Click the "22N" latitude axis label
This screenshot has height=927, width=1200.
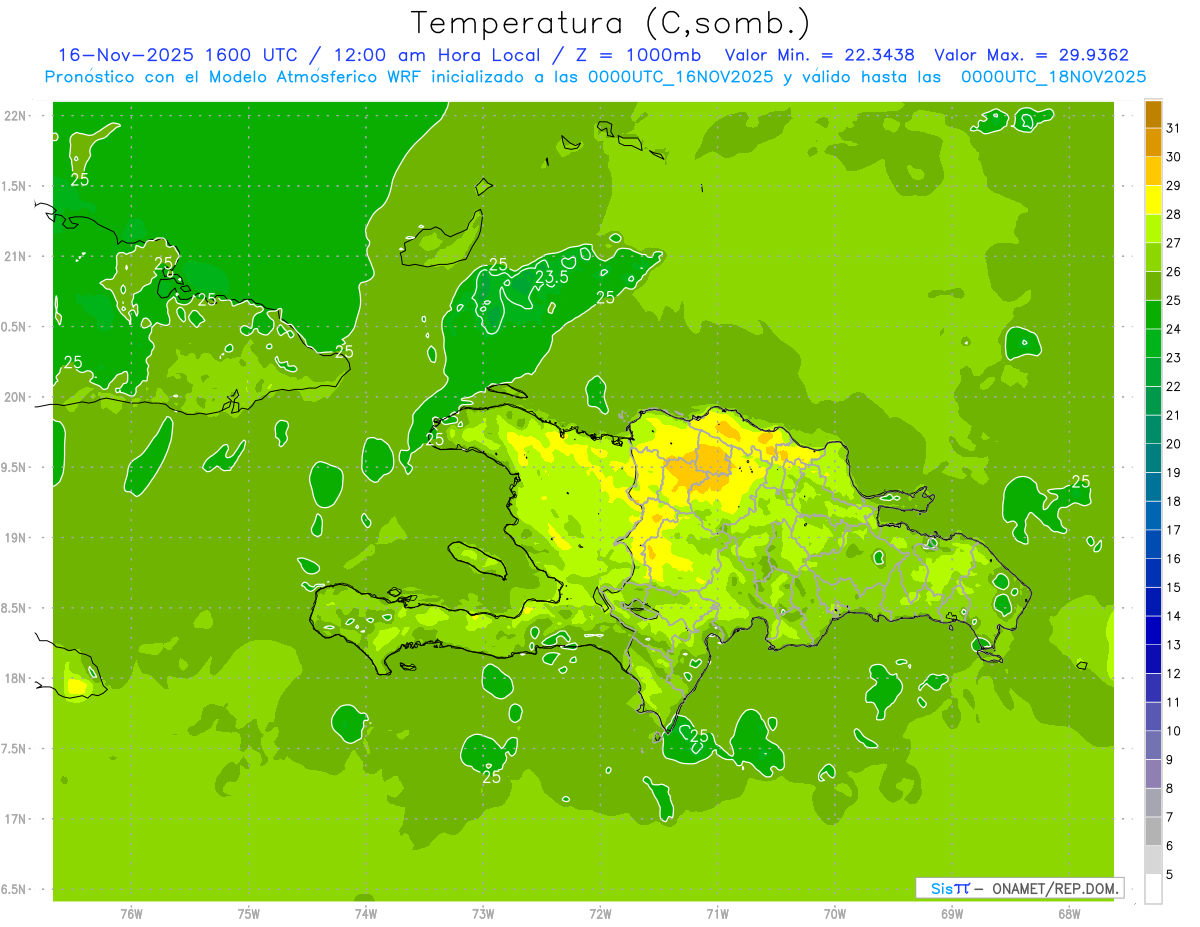(x=17, y=115)
